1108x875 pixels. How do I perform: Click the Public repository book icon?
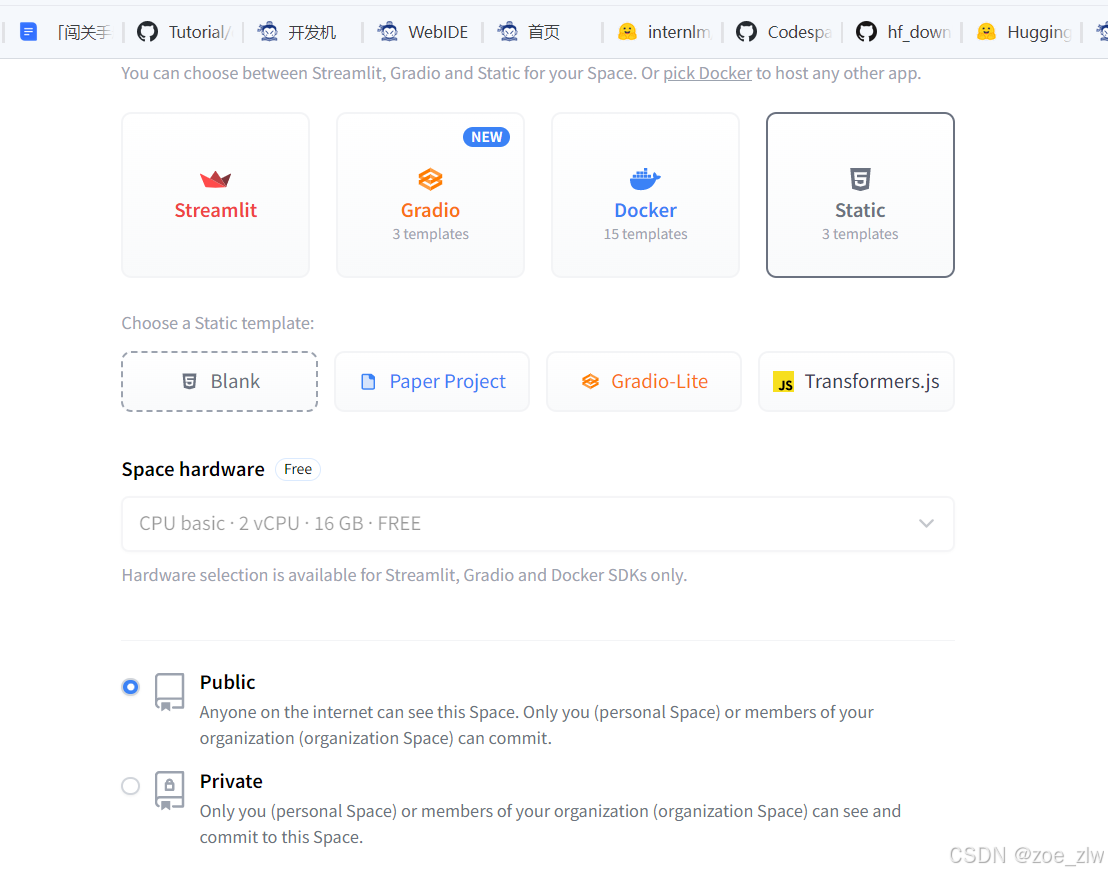[170, 692]
